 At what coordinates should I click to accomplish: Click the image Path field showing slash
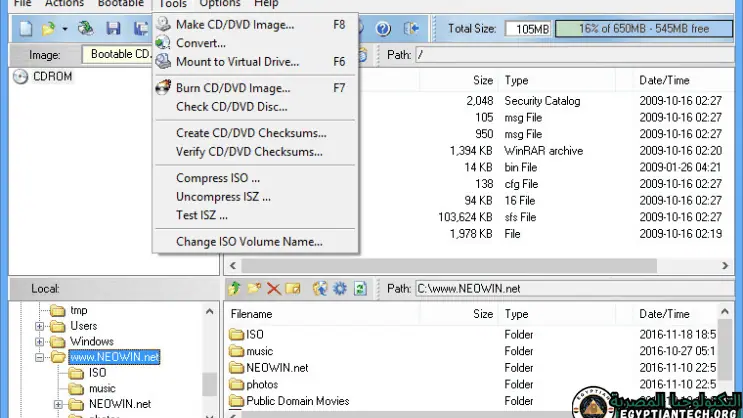[575, 55]
